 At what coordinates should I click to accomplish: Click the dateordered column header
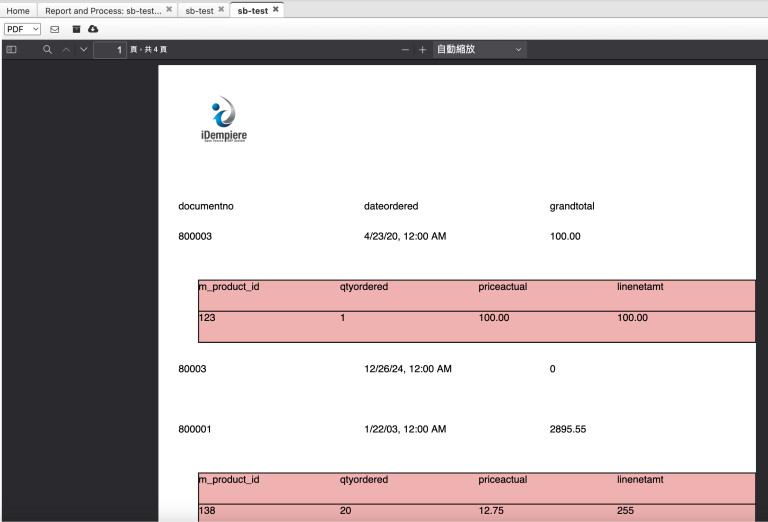(x=391, y=206)
